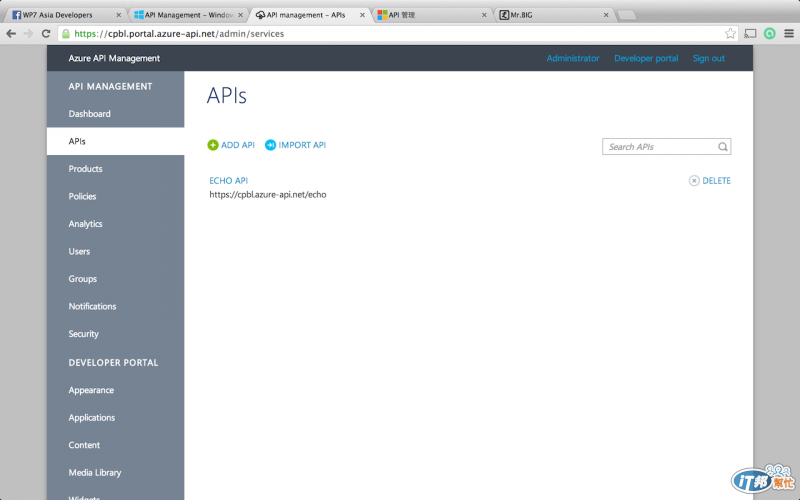800x500 pixels.
Task: Close the API 管理 tab
Action: (x=484, y=15)
